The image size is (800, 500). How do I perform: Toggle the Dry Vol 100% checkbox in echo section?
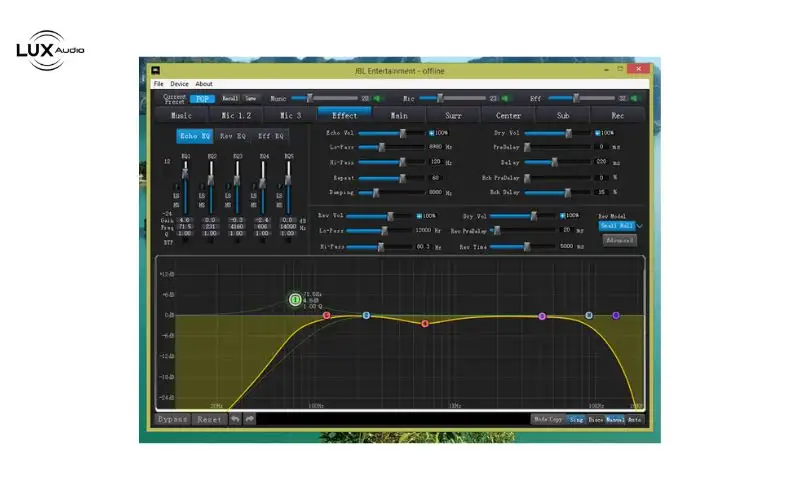598,133
